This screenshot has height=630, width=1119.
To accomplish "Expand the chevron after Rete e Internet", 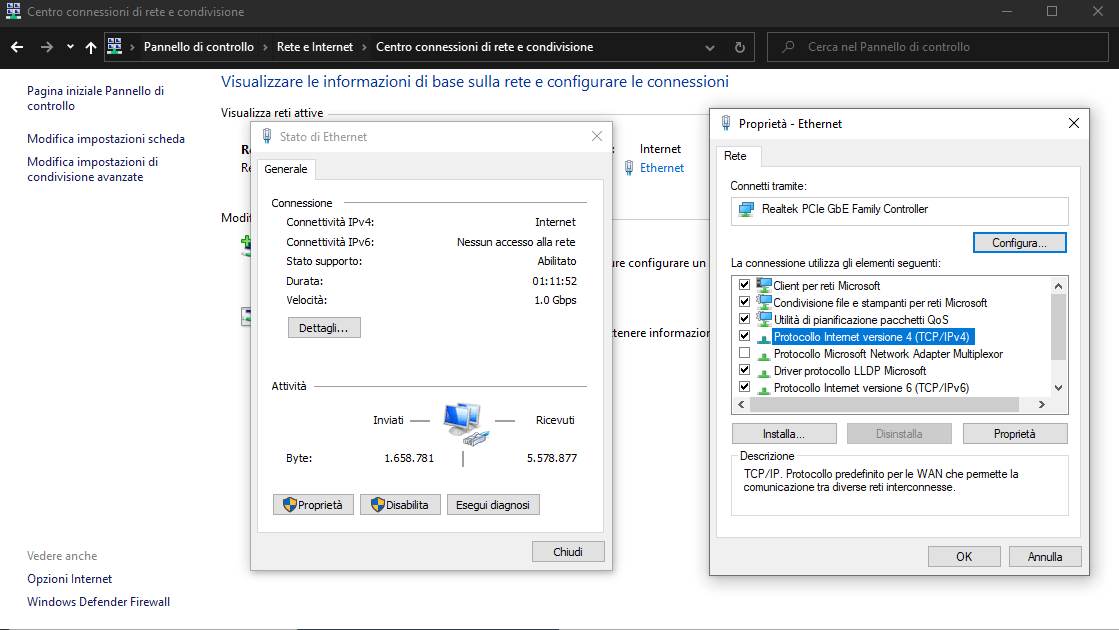I will [365, 47].
